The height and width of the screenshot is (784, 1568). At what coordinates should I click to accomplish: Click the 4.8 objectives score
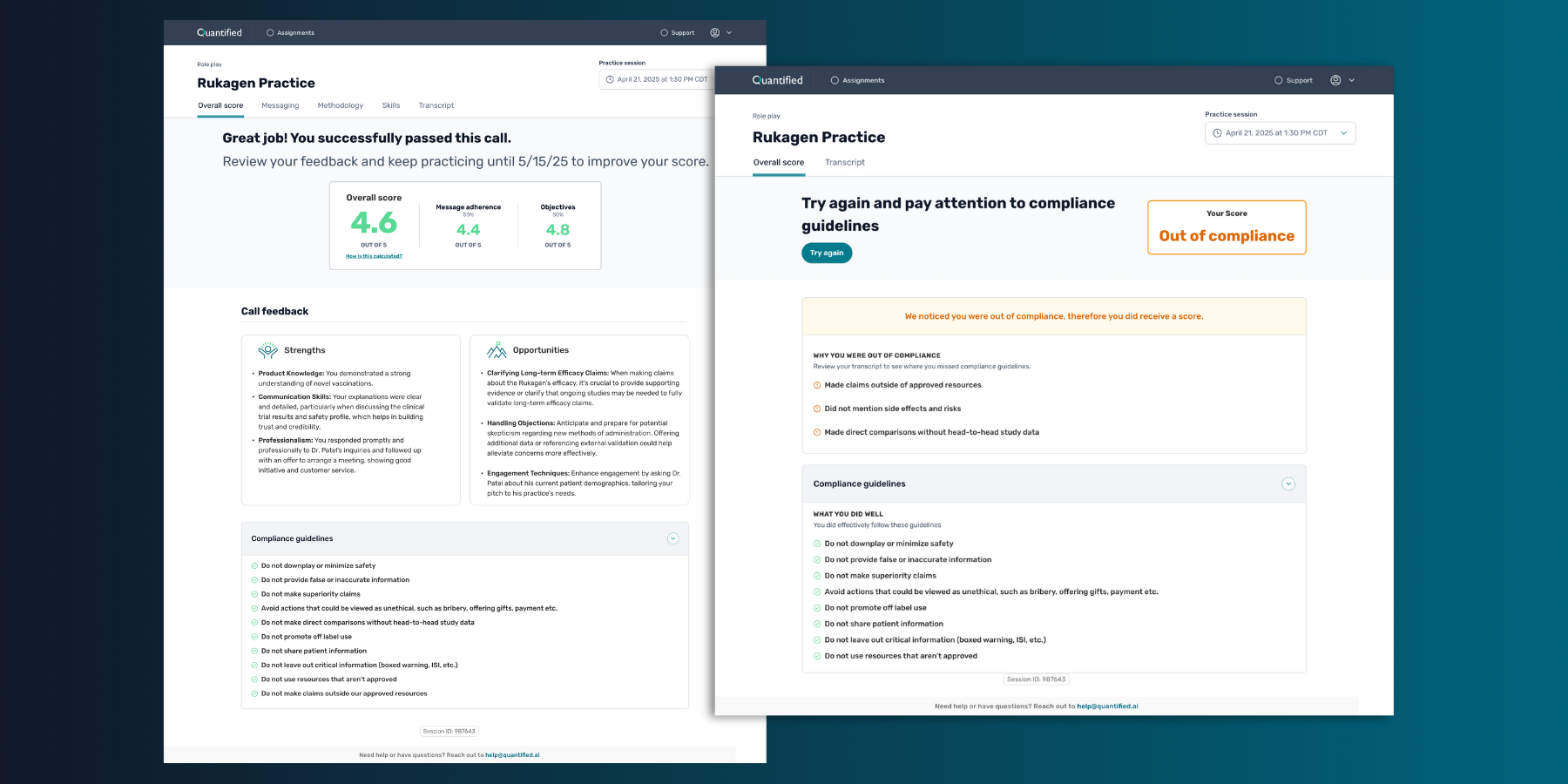coord(558,230)
